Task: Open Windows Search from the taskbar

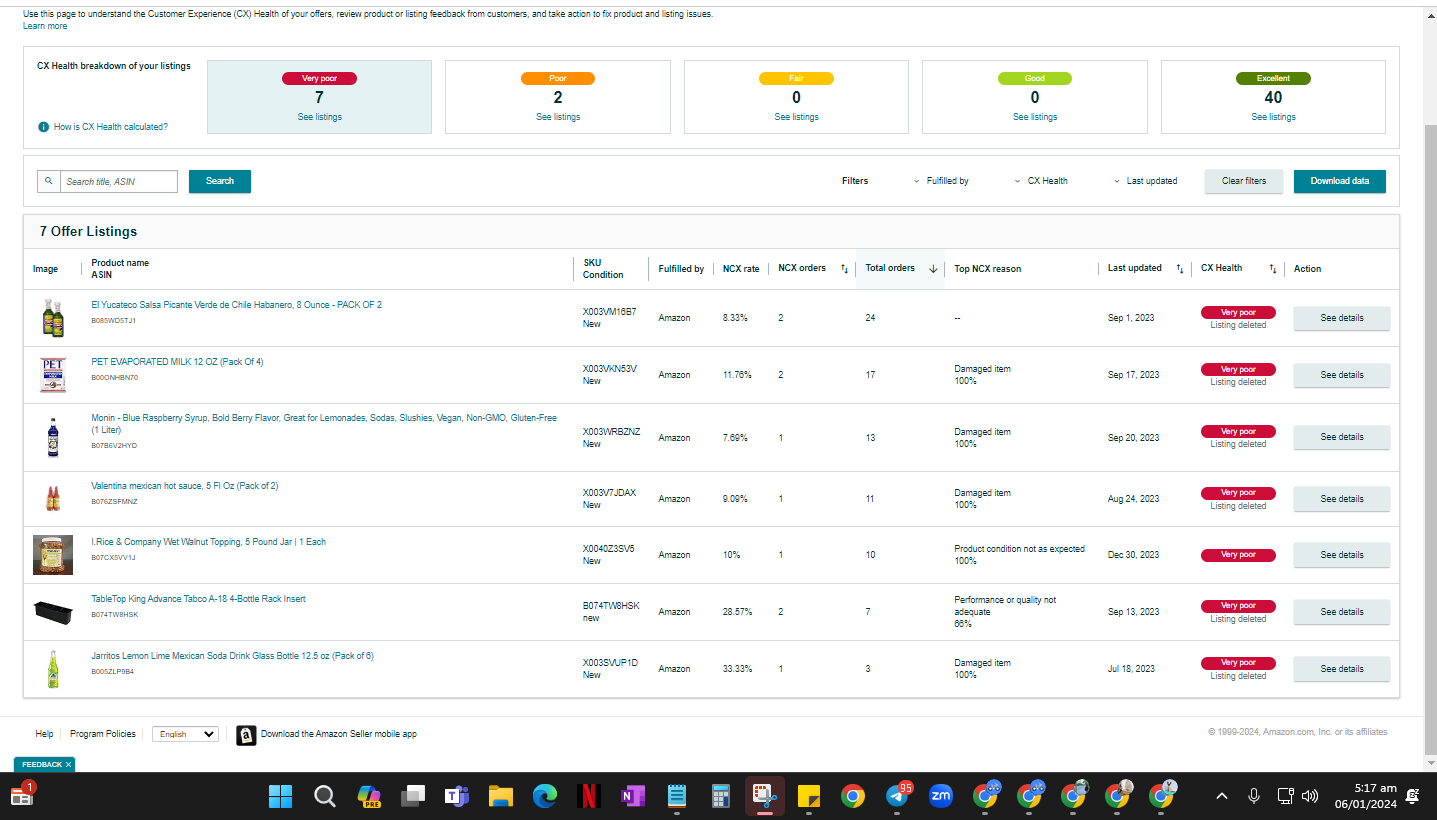Action: [325, 796]
